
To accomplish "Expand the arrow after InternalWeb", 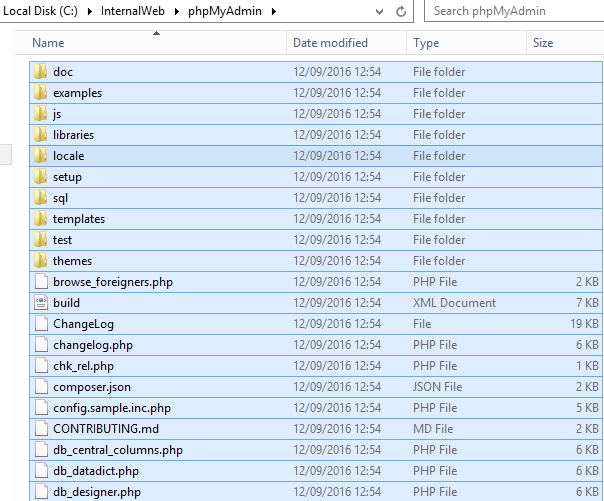I will [177, 11].
